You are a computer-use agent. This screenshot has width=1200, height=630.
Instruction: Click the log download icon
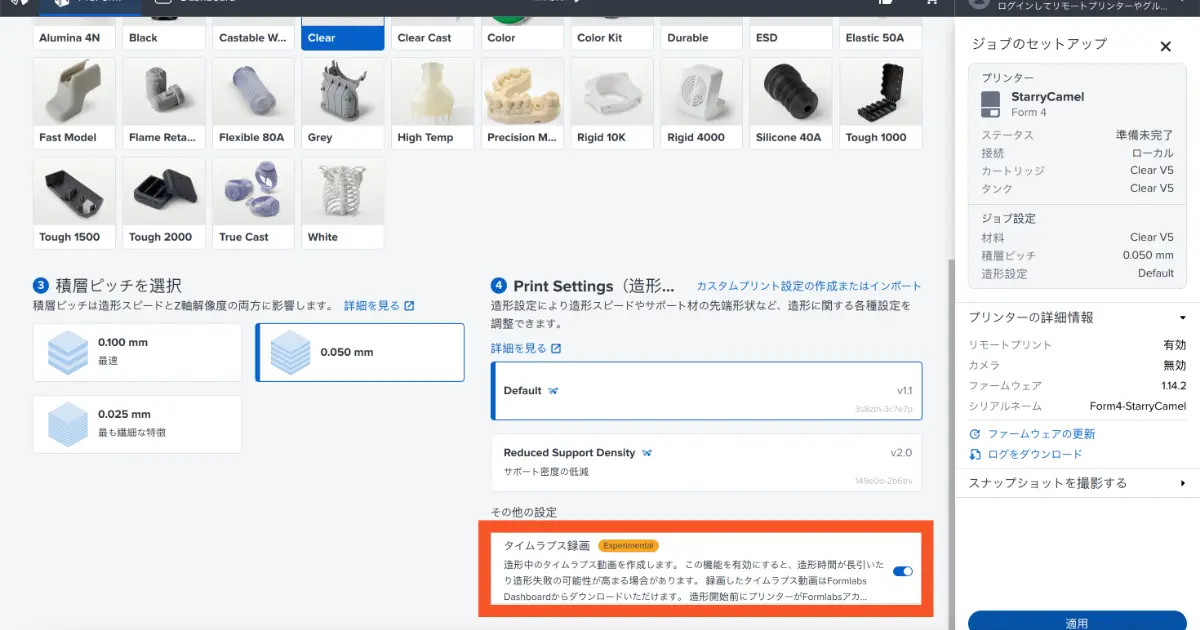click(975, 454)
